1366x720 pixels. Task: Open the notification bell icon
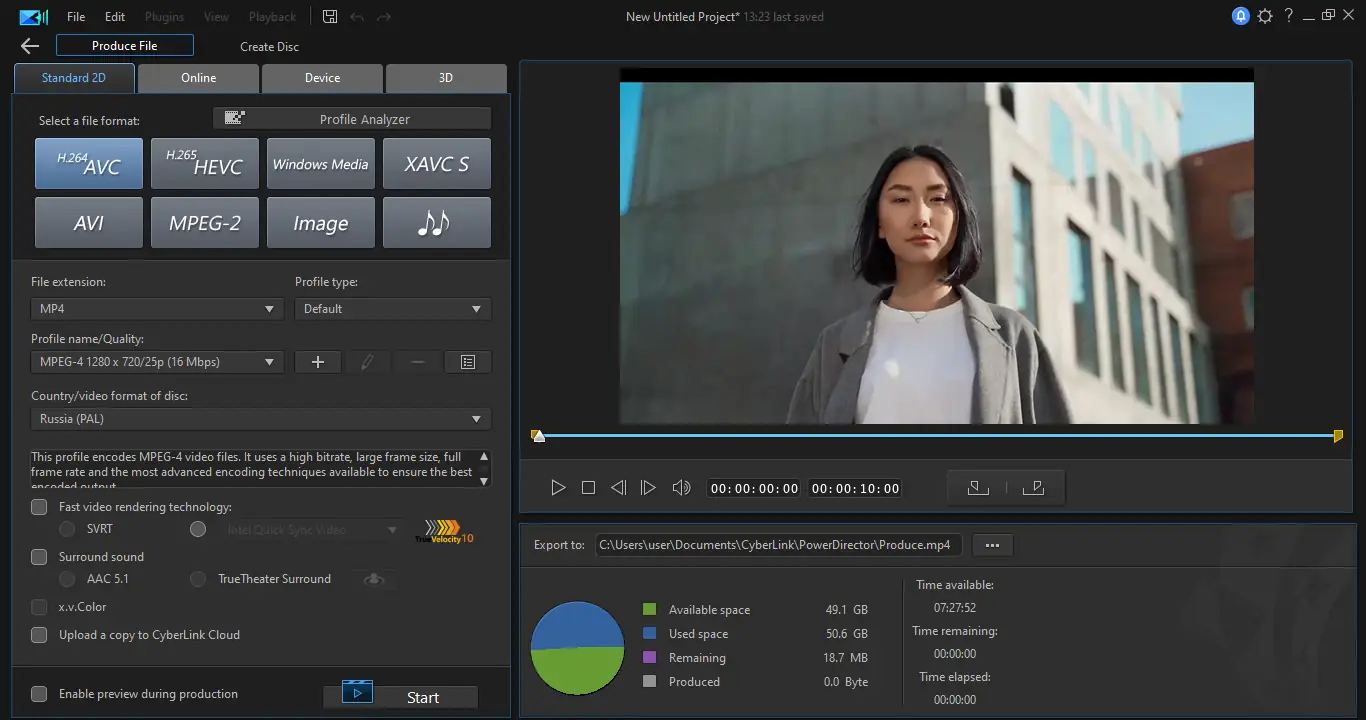tap(1240, 16)
